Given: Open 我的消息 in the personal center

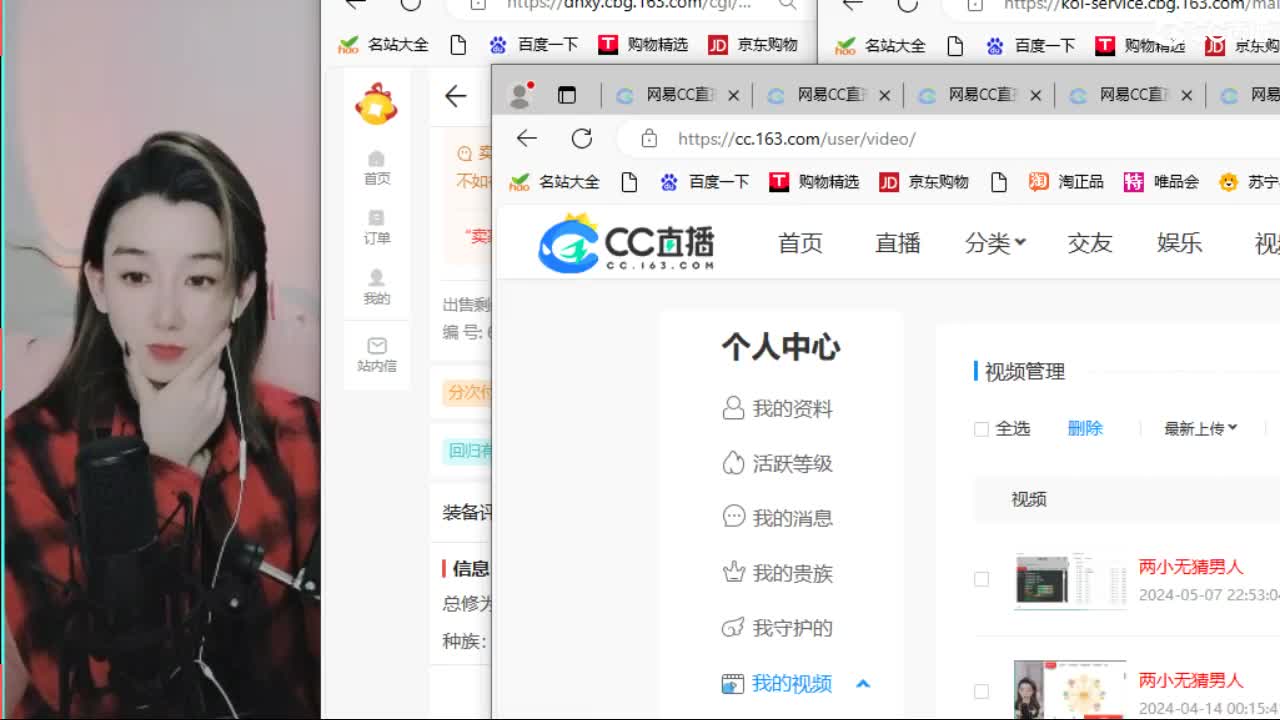Looking at the screenshot, I should [x=777, y=518].
